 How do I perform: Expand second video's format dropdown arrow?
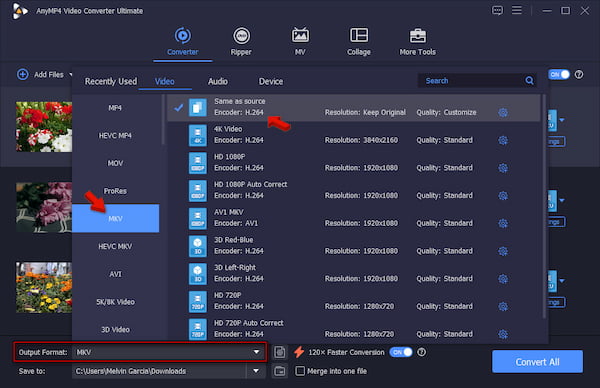[x=562, y=201]
